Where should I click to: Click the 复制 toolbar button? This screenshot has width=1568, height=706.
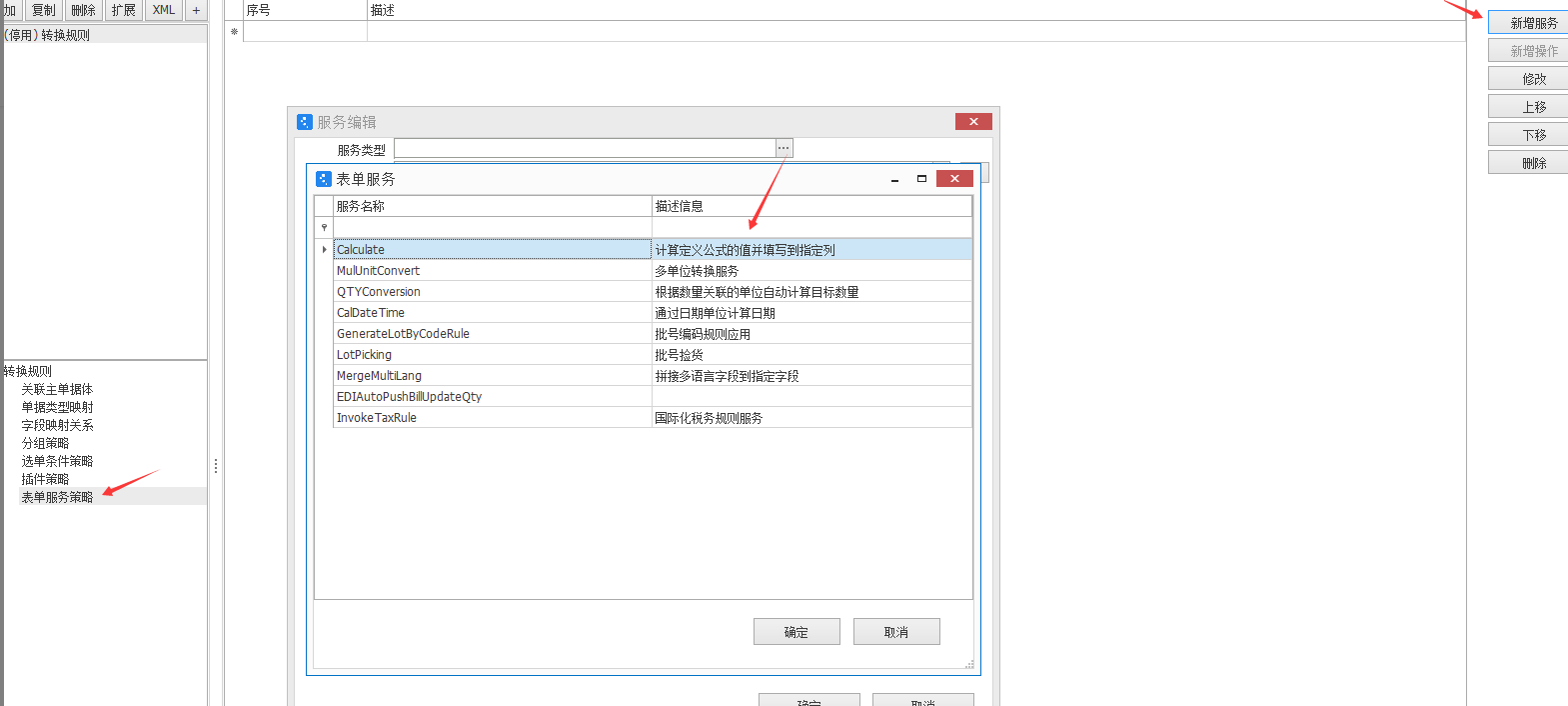(44, 10)
